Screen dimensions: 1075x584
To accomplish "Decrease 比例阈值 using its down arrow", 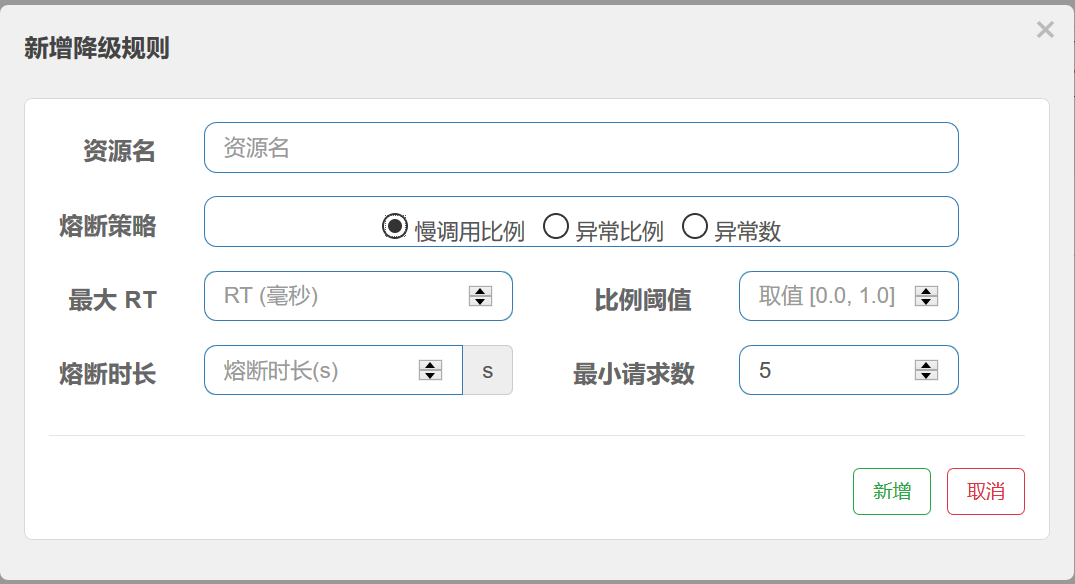I will [x=926, y=302].
